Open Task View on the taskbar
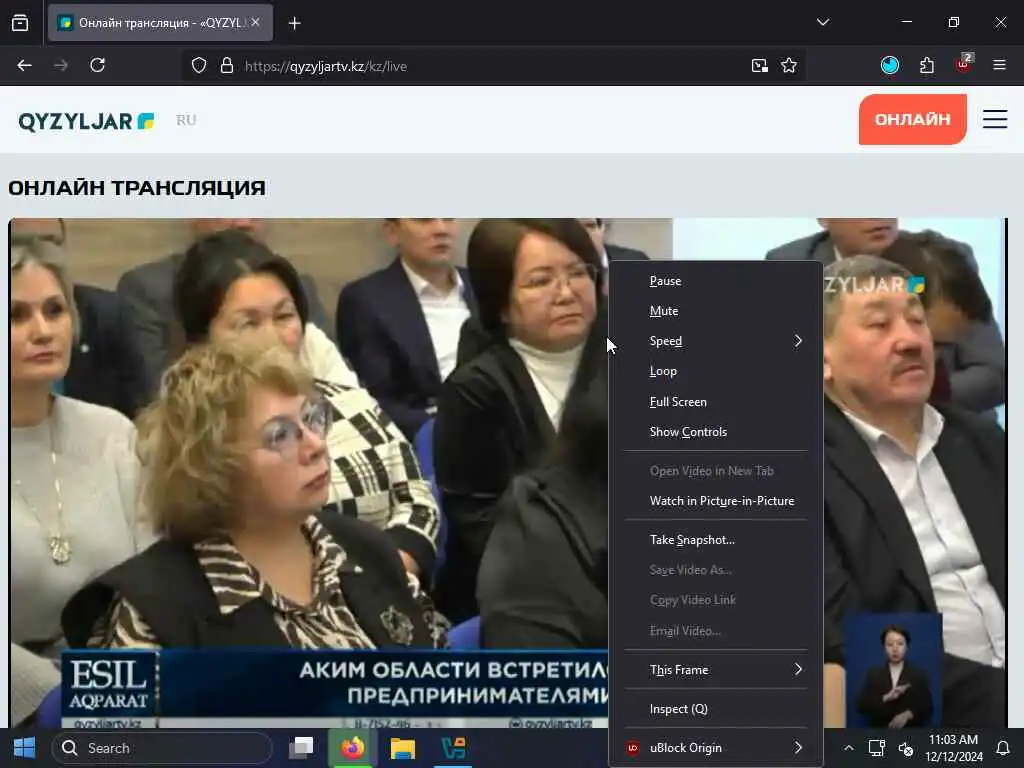 [x=302, y=748]
